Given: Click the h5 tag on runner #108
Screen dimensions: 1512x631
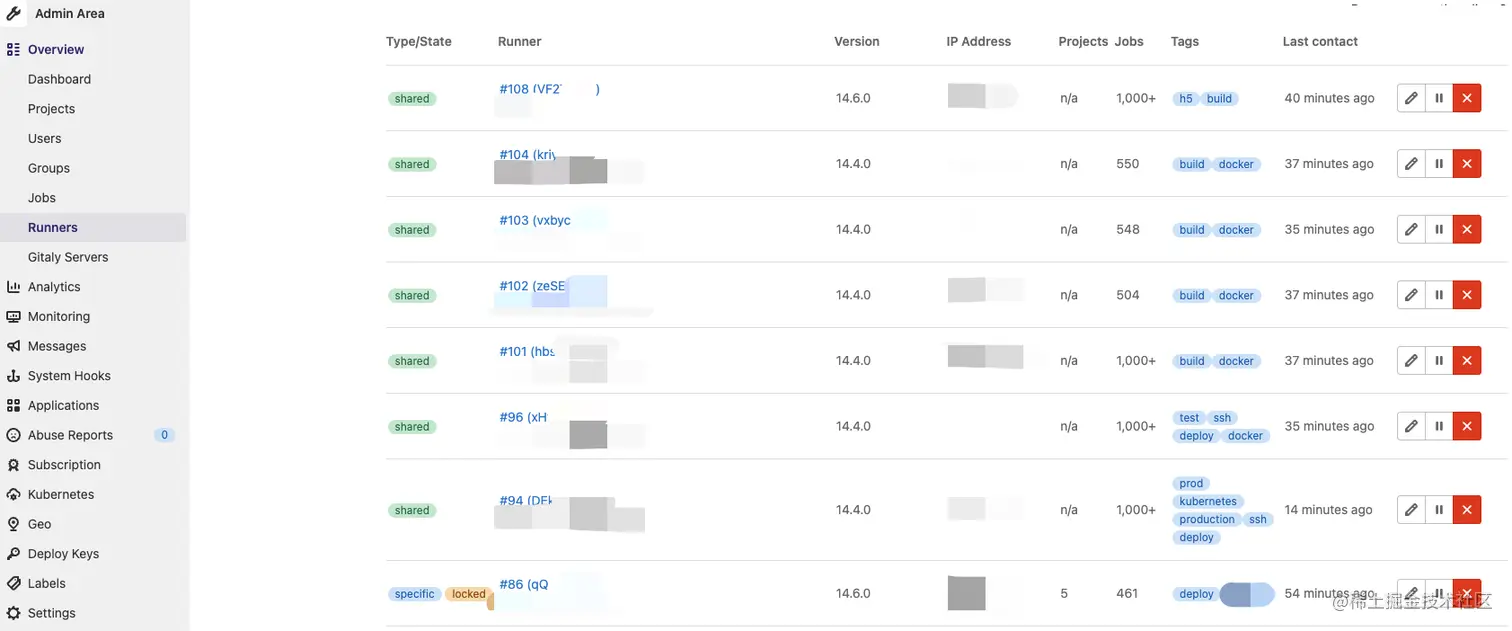Looking at the screenshot, I should click(1186, 99).
